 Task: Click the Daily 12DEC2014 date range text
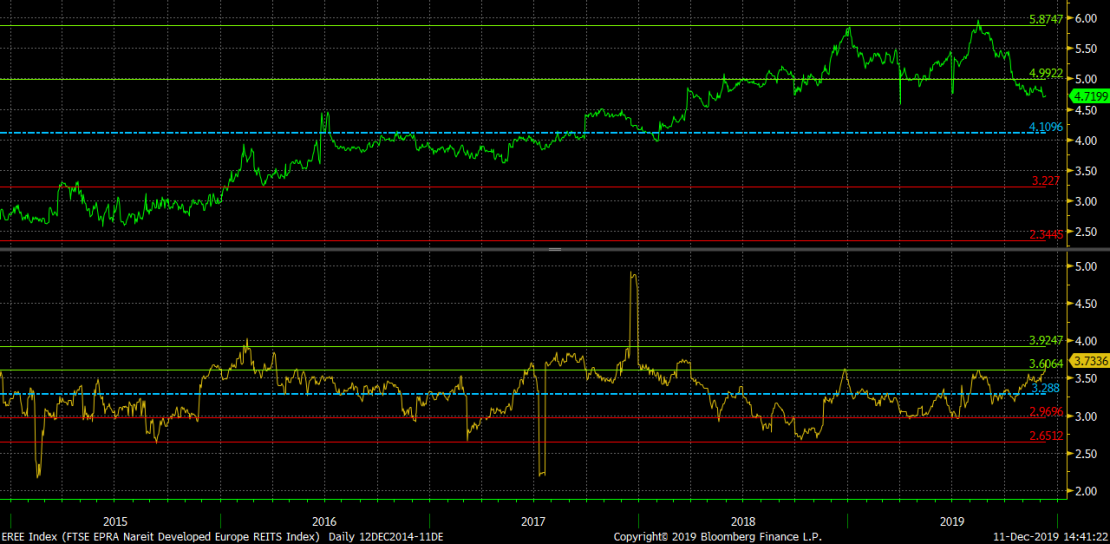(x=387, y=537)
